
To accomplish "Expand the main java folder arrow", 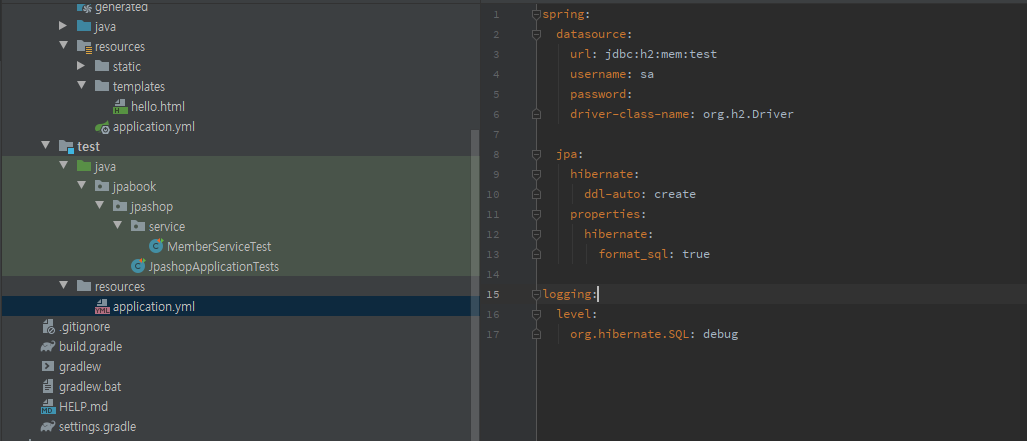I will pos(63,26).
